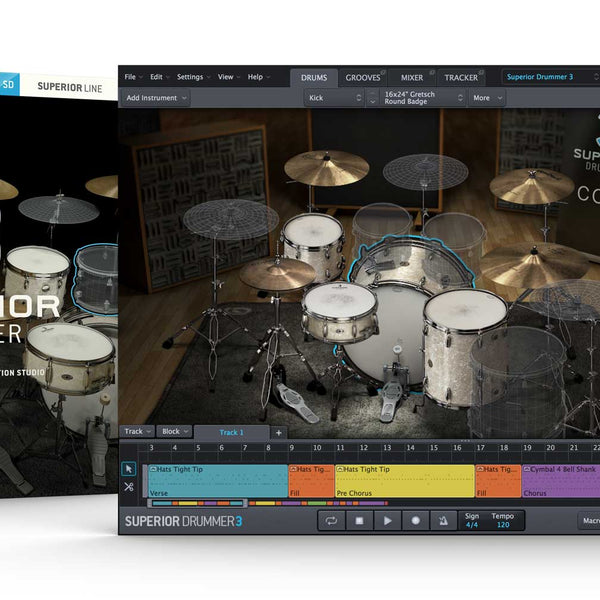Open the Add Instrument dropdown
The height and width of the screenshot is (600, 600).
pos(155,98)
